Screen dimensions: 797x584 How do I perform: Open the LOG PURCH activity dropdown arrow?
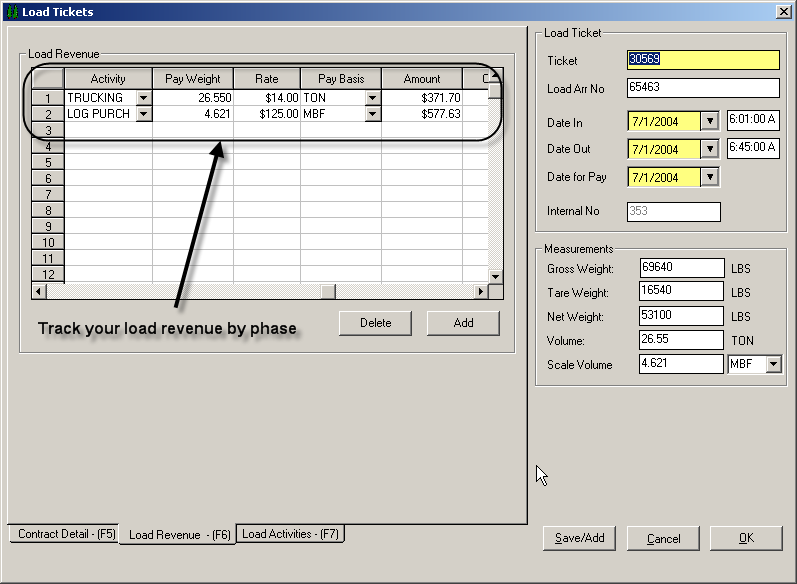click(x=144, y=114)
